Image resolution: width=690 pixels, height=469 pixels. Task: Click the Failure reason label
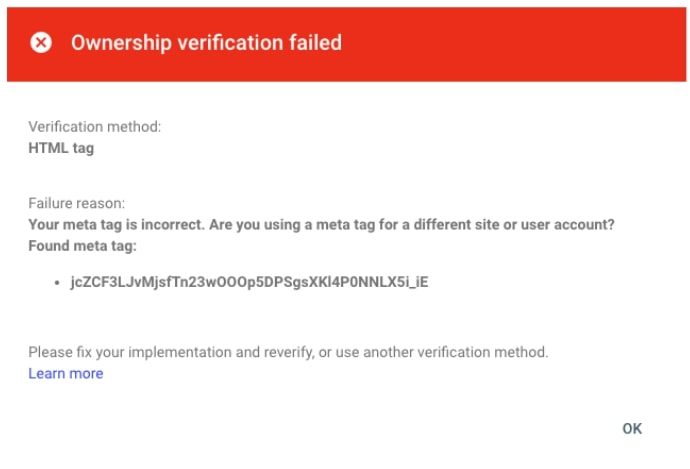[77, 203]
